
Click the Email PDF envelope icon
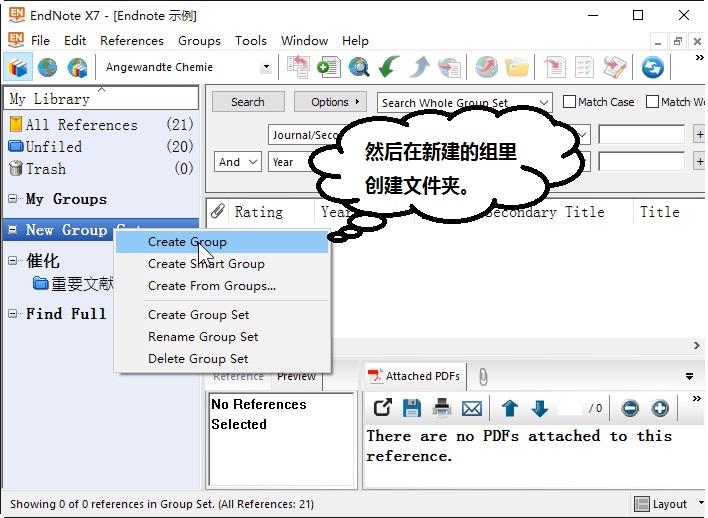(x=472, y=409)
